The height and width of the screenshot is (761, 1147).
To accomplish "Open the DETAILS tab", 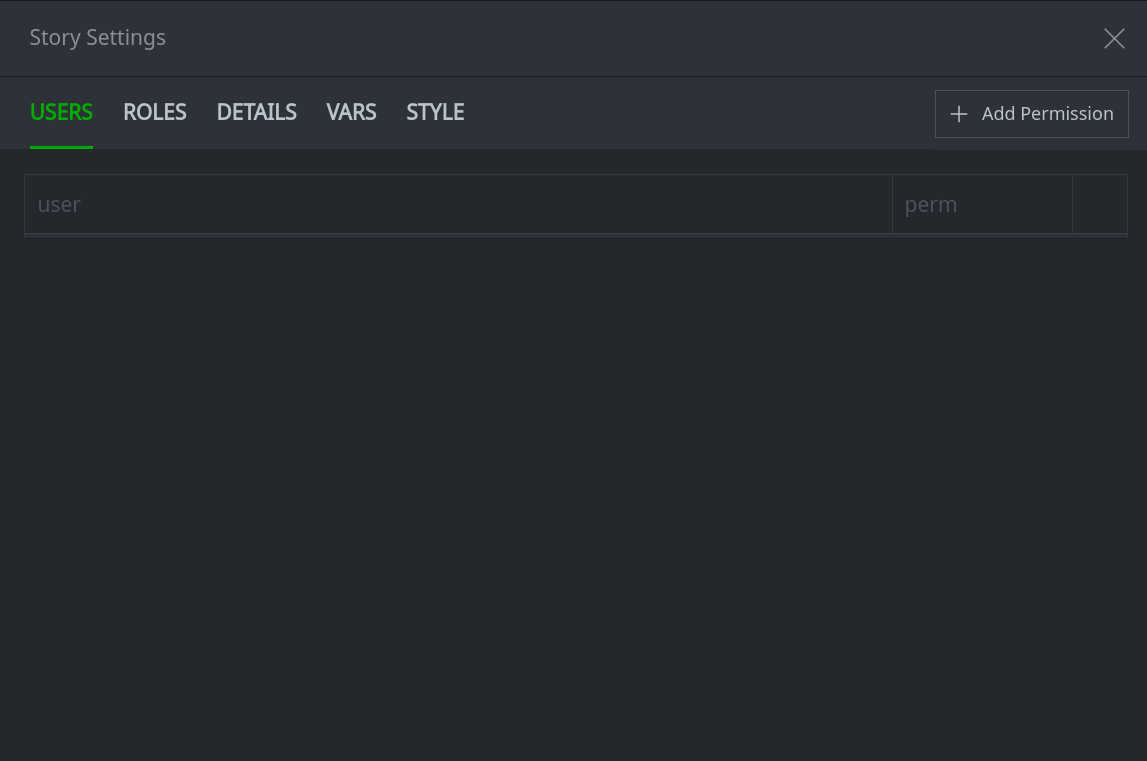I will click(256, 112).
